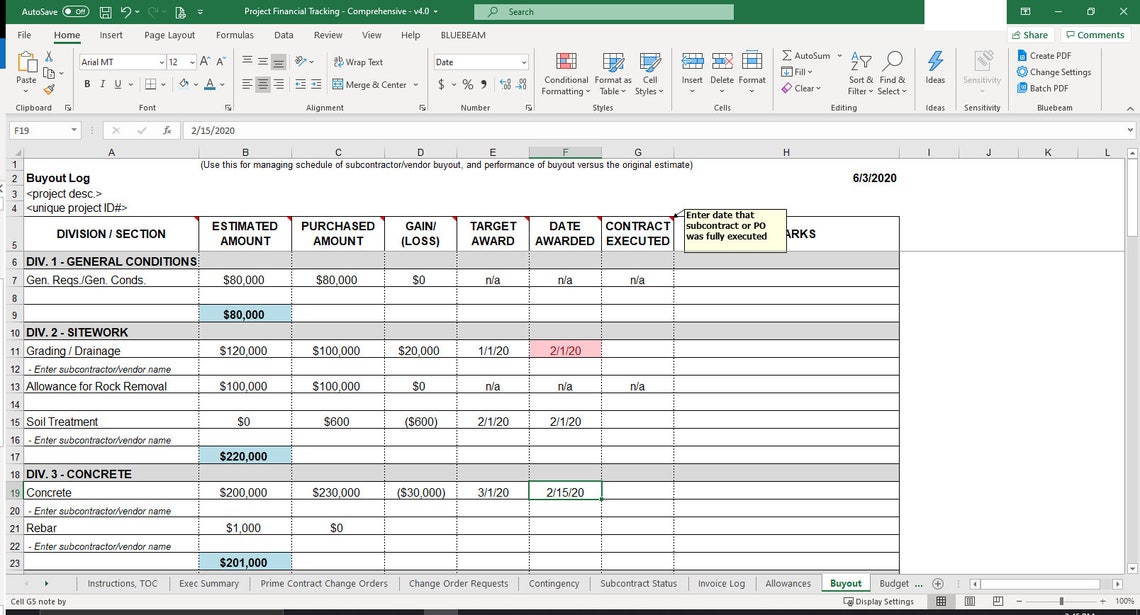This screenshot has width=1140, height=615.
Task: Open Sort & Filter options
Action: [x=860, y=72]
